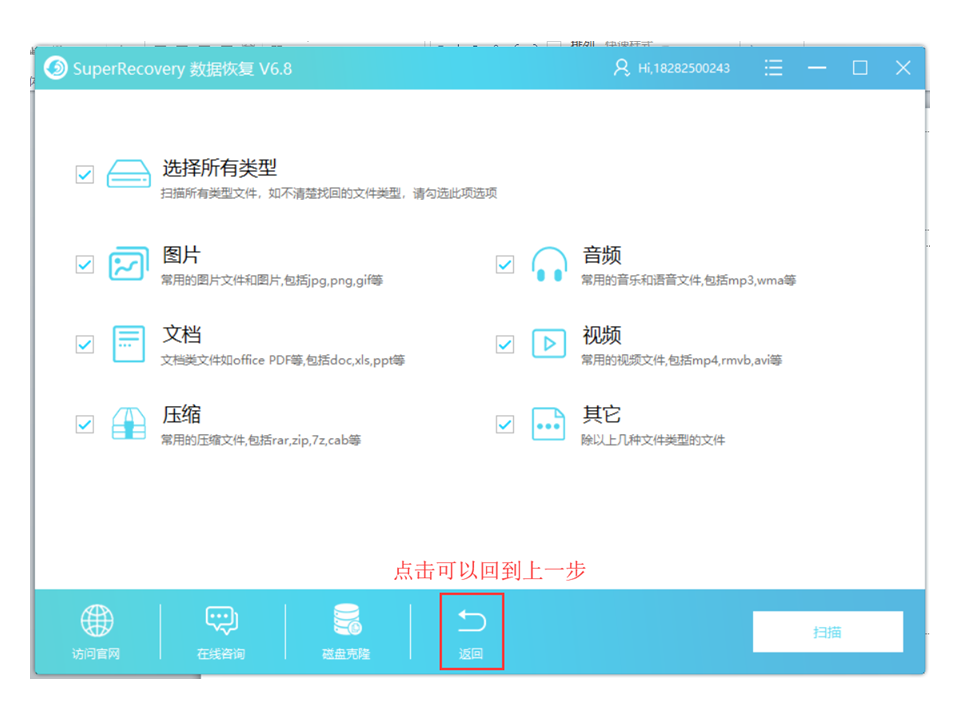Image resolution: width=960 pixels, height=720 pixels.
Task: Click the 视频 play-button icon
Action: click(x=549, y=344)
